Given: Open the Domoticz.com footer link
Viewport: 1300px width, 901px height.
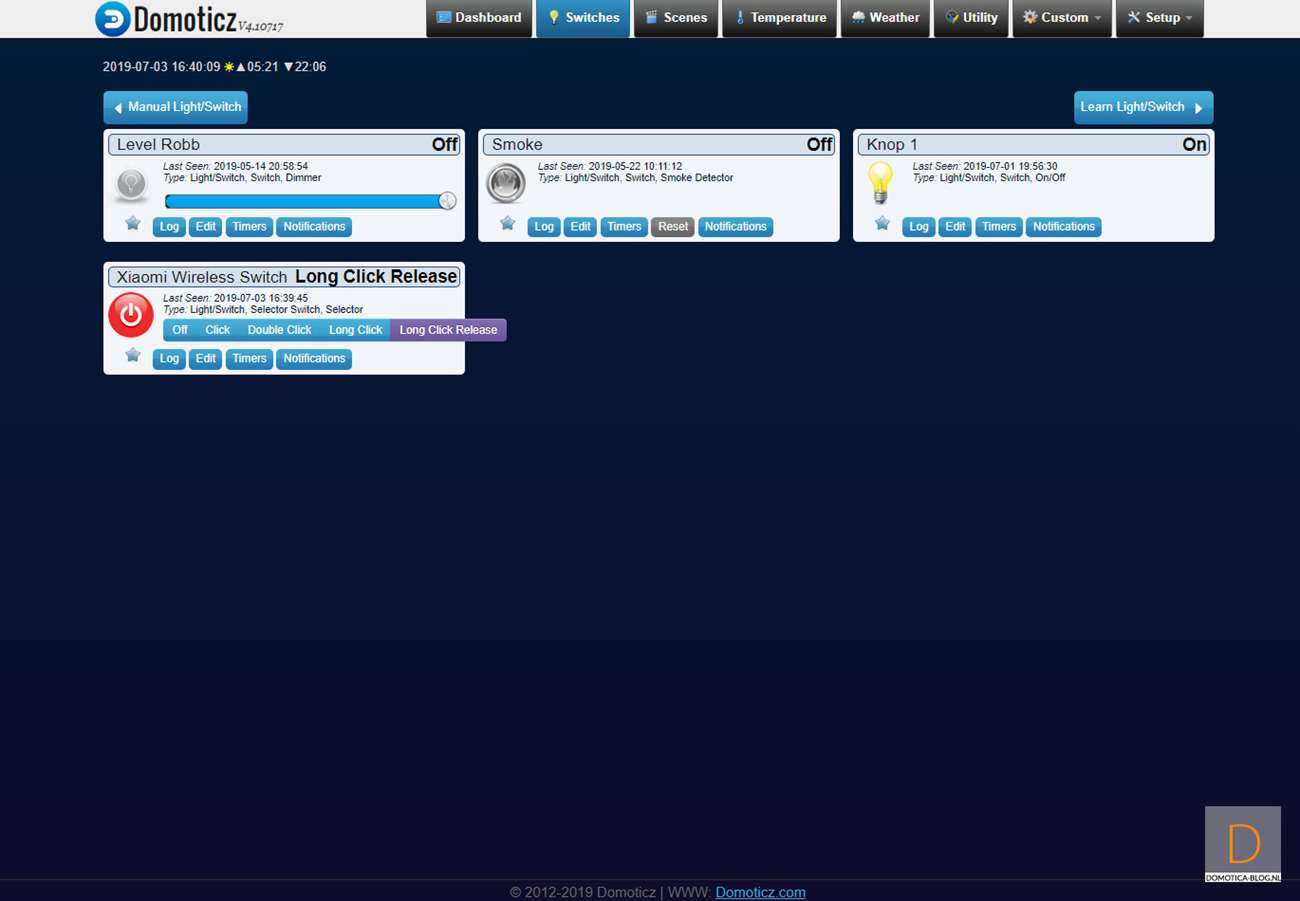Looking at the screenshot, I should [760, 892].
